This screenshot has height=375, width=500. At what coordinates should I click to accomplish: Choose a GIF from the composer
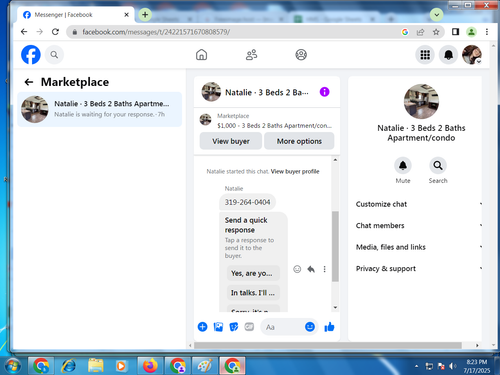249,327
